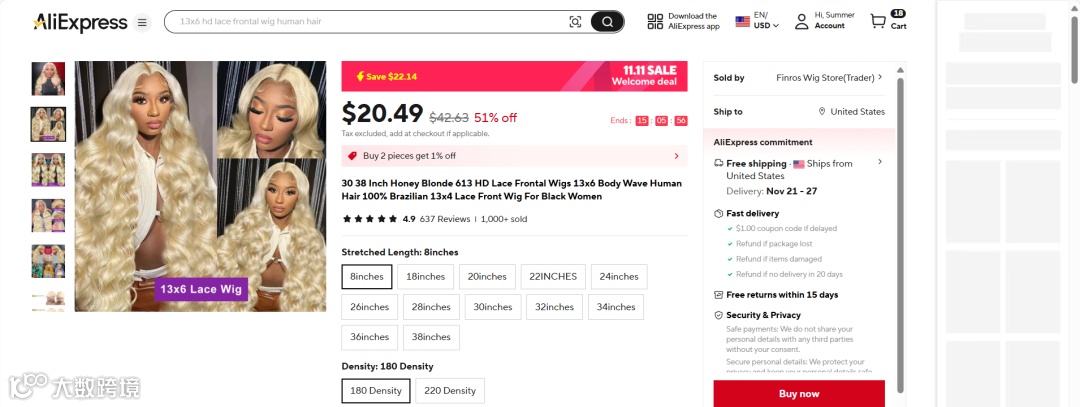The width and height of the screenshot is (1080, 407).
Task: Open the hamburger categories menu
Action: coord(142,22)
